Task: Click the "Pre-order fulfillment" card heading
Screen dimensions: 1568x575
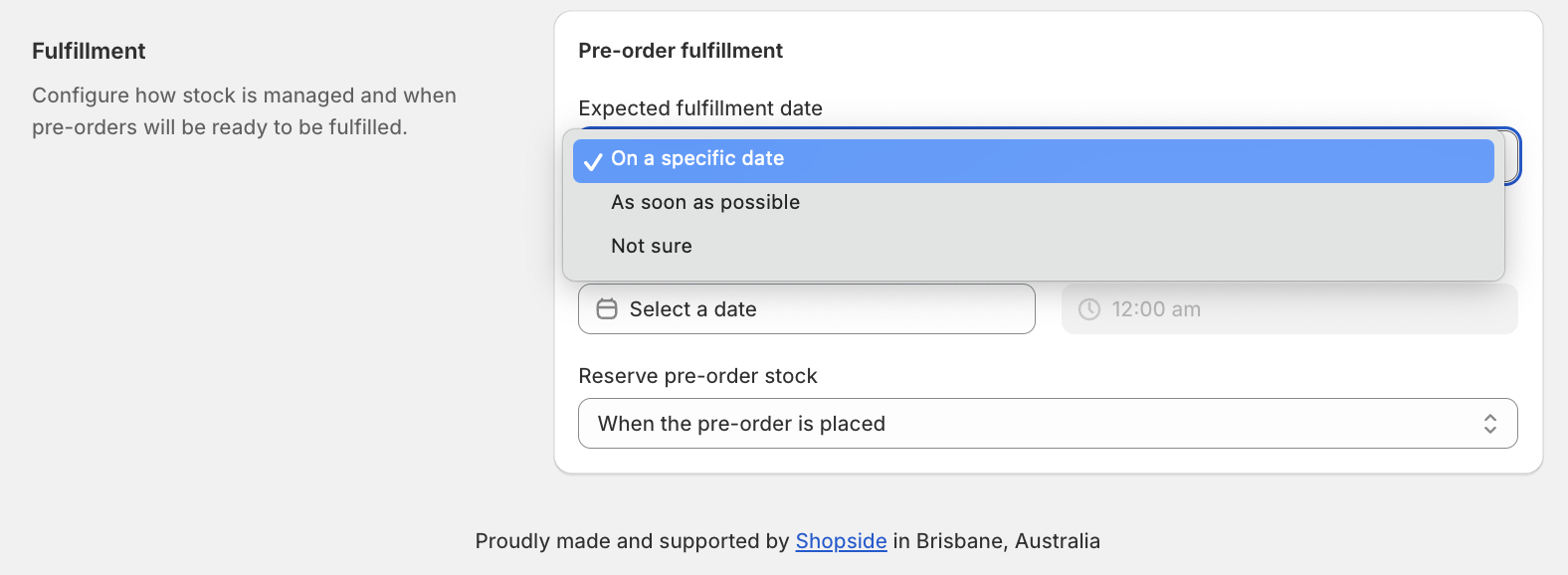Action: click(680, 50)
